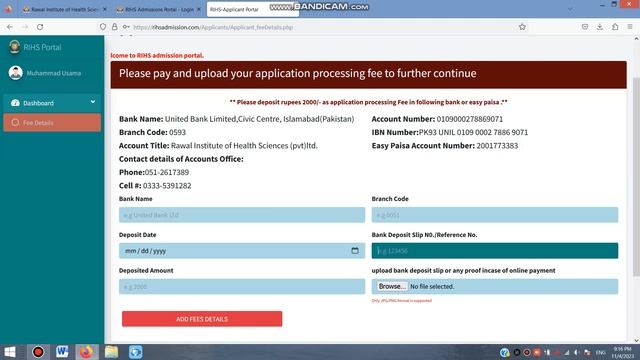
Task: Close the Rawal Institute of Health Sciences tab
Action: click(x=104, y=9)
